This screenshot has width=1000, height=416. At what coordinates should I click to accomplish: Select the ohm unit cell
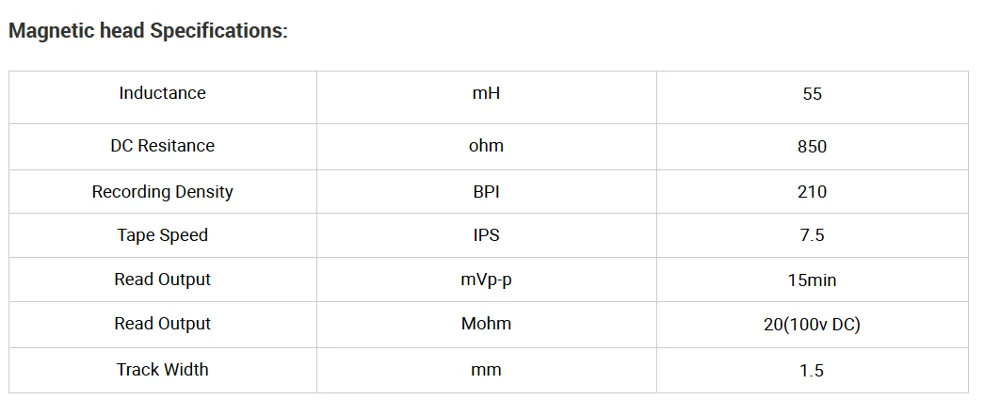pos(486,146)
